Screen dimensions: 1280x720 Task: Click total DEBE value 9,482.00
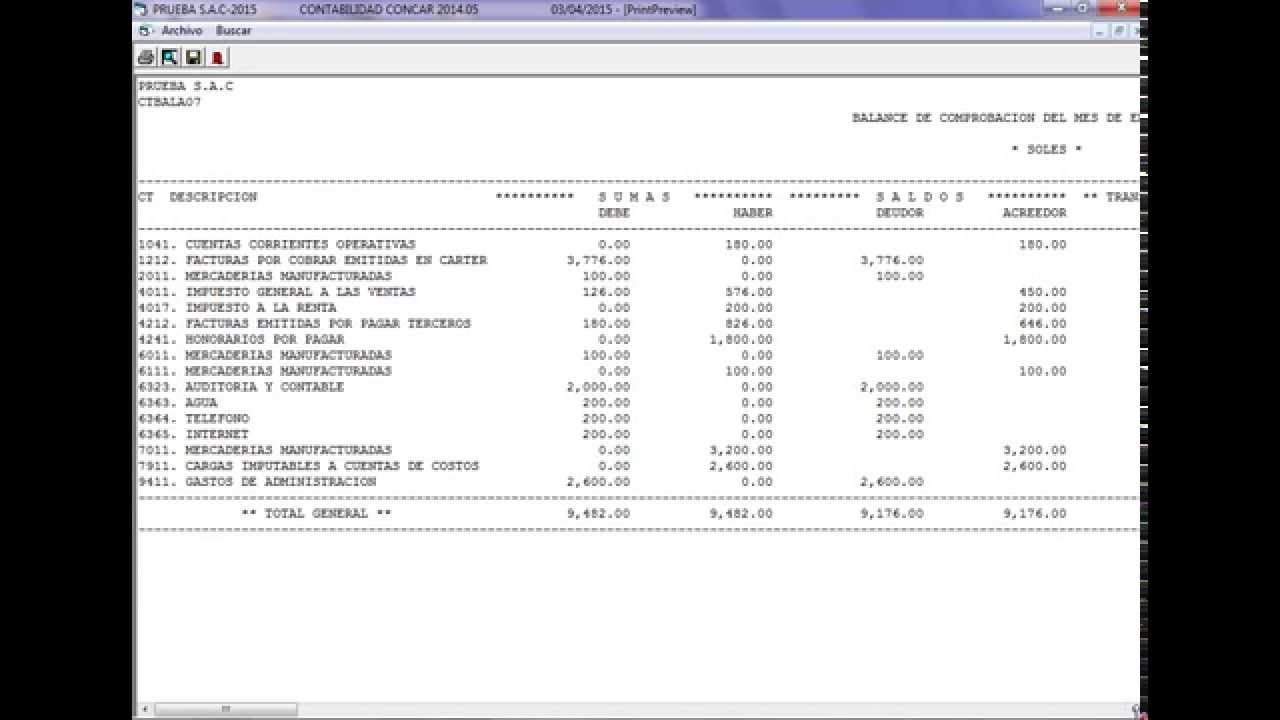tap(598, 514)
